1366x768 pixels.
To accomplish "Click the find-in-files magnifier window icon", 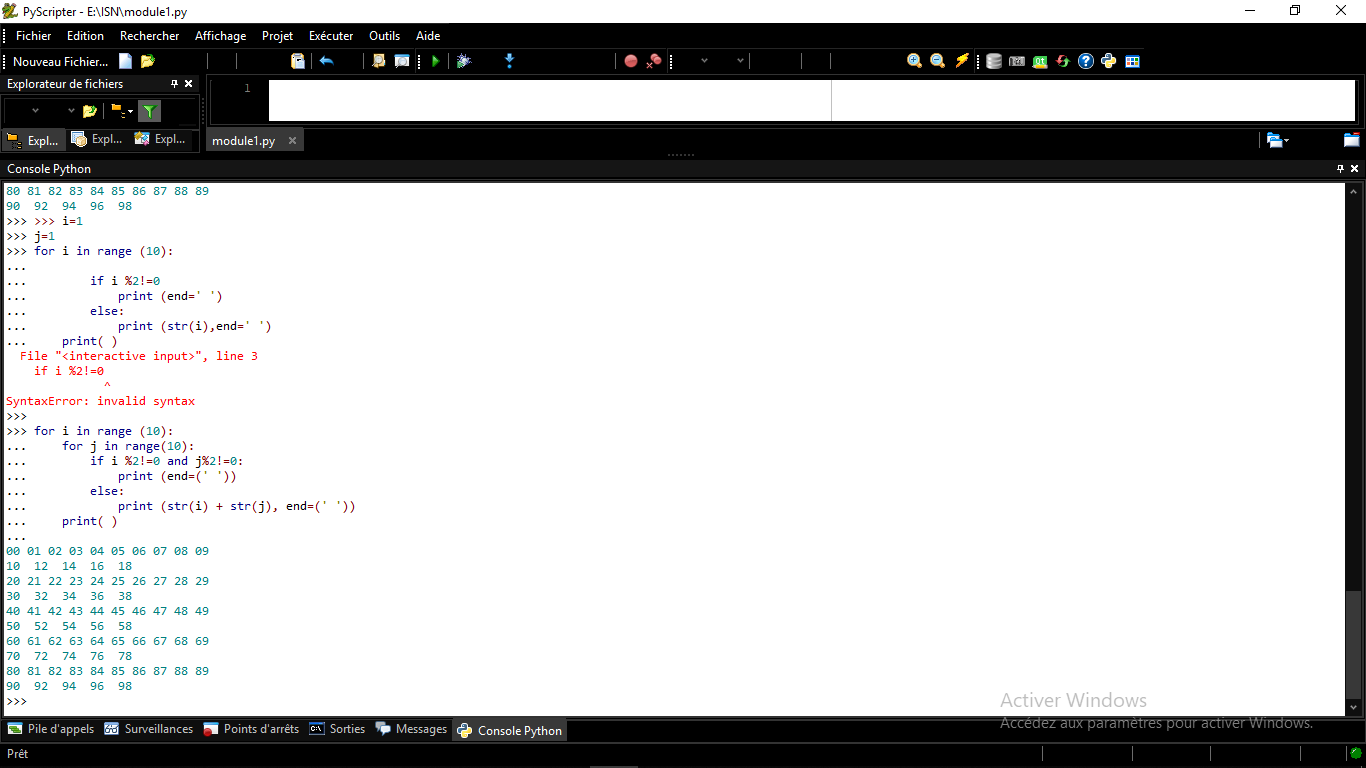I will click(402, 61).
